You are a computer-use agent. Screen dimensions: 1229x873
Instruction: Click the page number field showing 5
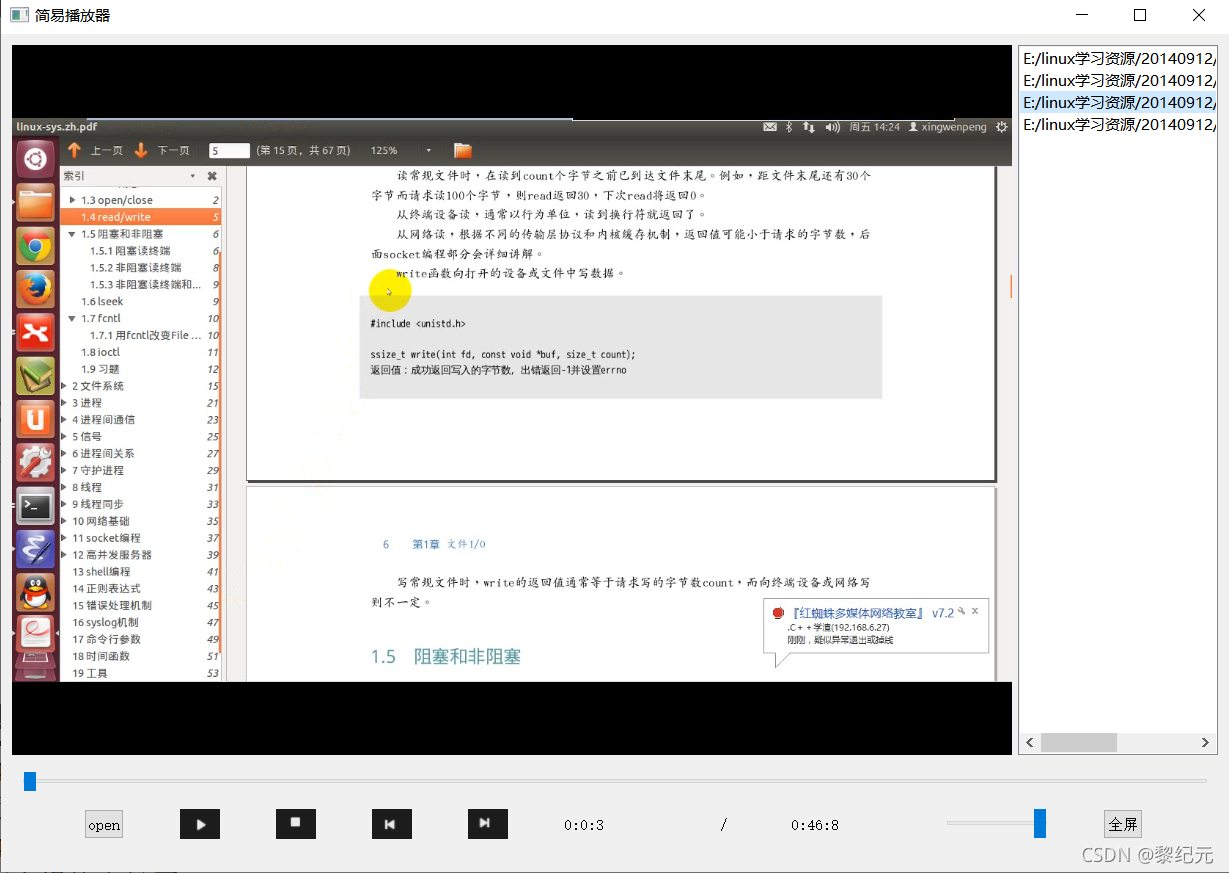tap(229, 151)
